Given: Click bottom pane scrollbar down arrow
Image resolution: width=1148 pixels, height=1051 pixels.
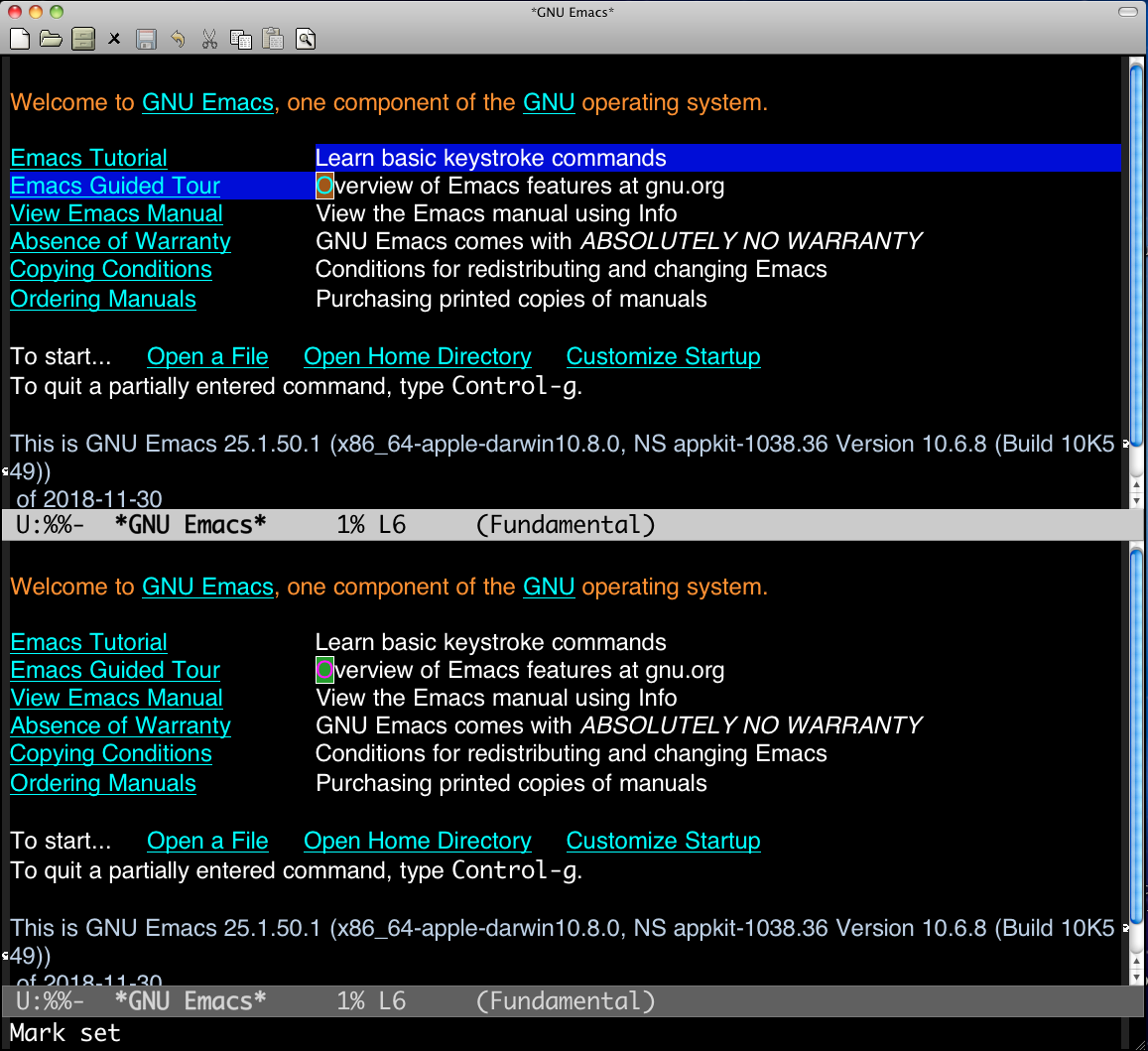Looking at the screenshot, I should pos(1136,977).
